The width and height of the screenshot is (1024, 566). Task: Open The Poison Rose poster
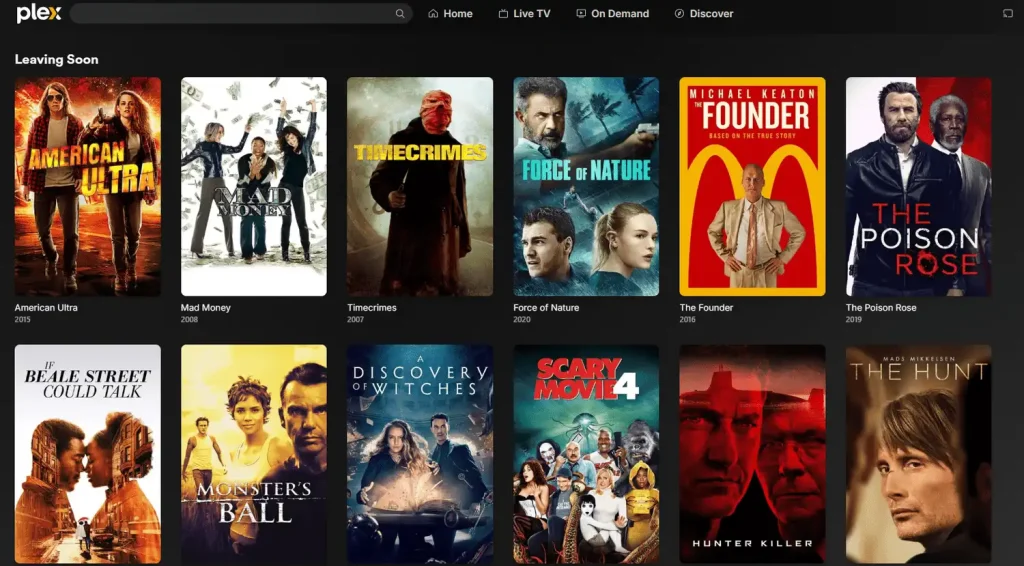(x=919, y=187)
